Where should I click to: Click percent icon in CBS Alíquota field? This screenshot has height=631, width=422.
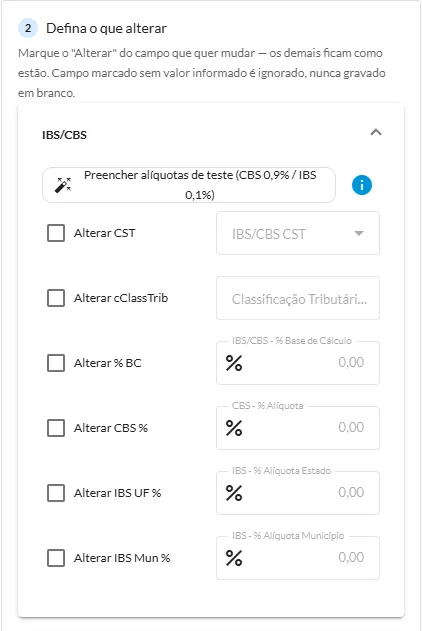(234, 428)
